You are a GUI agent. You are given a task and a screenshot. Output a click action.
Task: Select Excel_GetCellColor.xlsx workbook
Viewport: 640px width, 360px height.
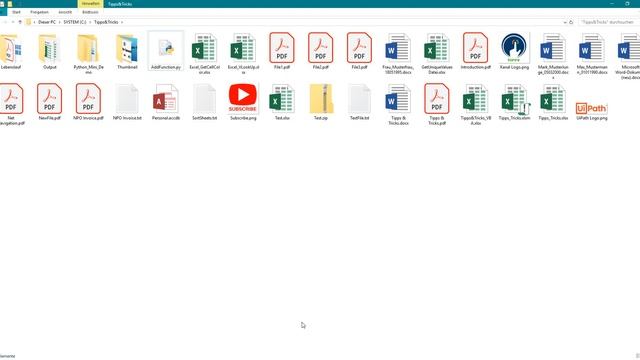tap(204, 54)
